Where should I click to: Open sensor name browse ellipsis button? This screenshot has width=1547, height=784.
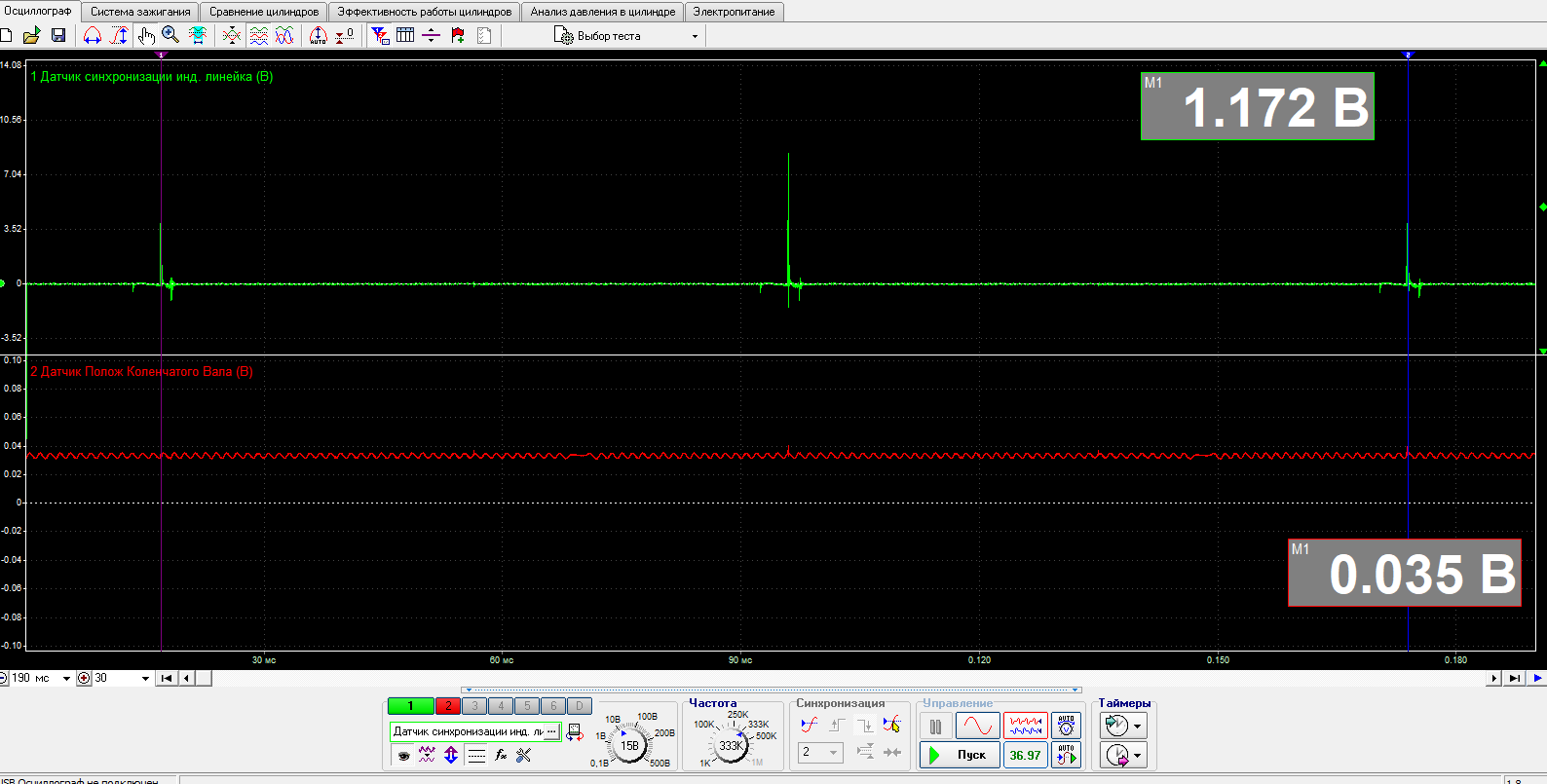551,730
